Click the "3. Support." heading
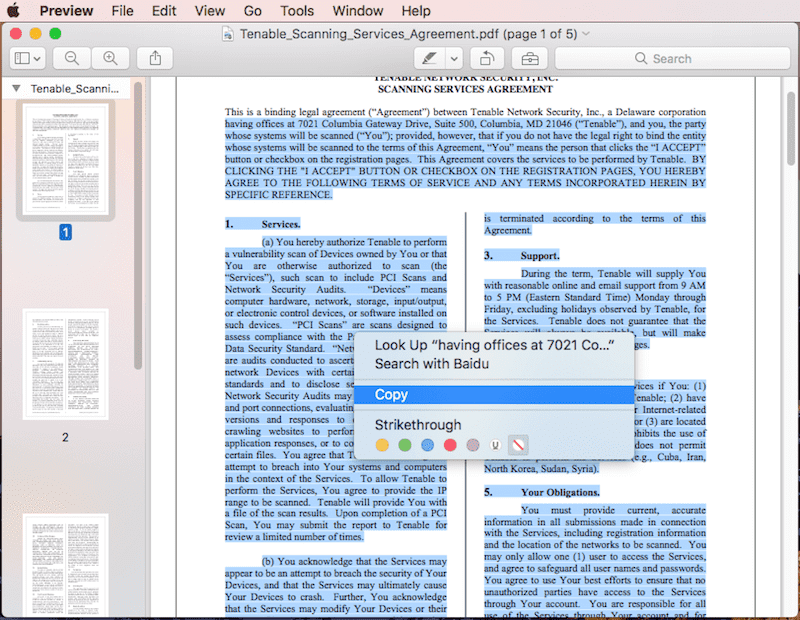 (521, 256)
